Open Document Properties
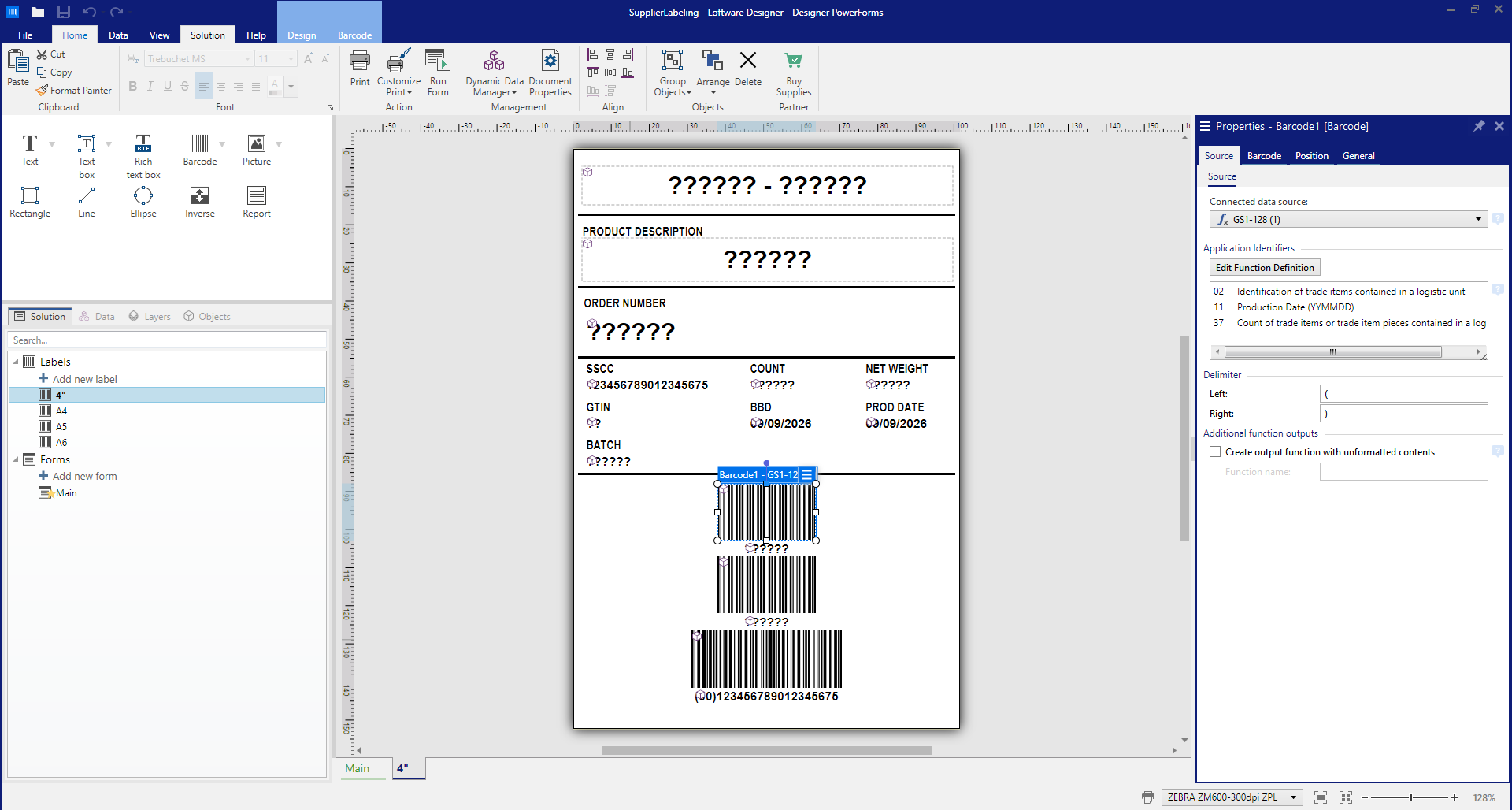 tap(550, 72)
